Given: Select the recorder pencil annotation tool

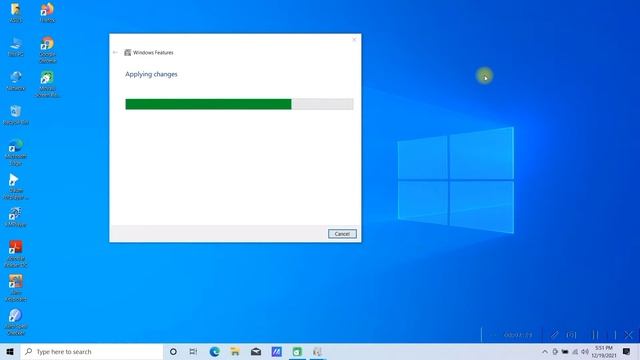Looking at the screenshot, I should click(554, 335).
